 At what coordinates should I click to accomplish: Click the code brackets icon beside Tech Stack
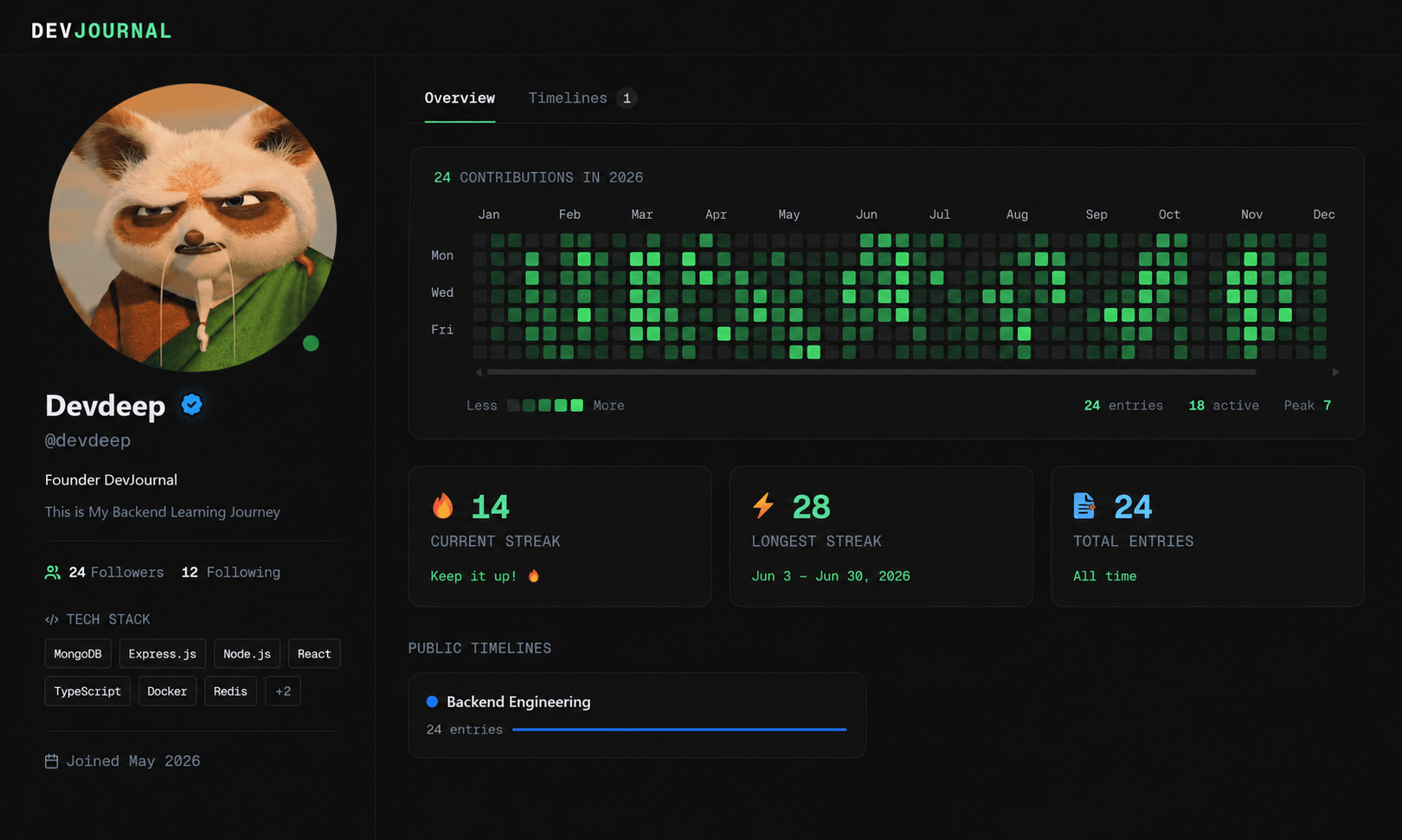tap(52, 619)
